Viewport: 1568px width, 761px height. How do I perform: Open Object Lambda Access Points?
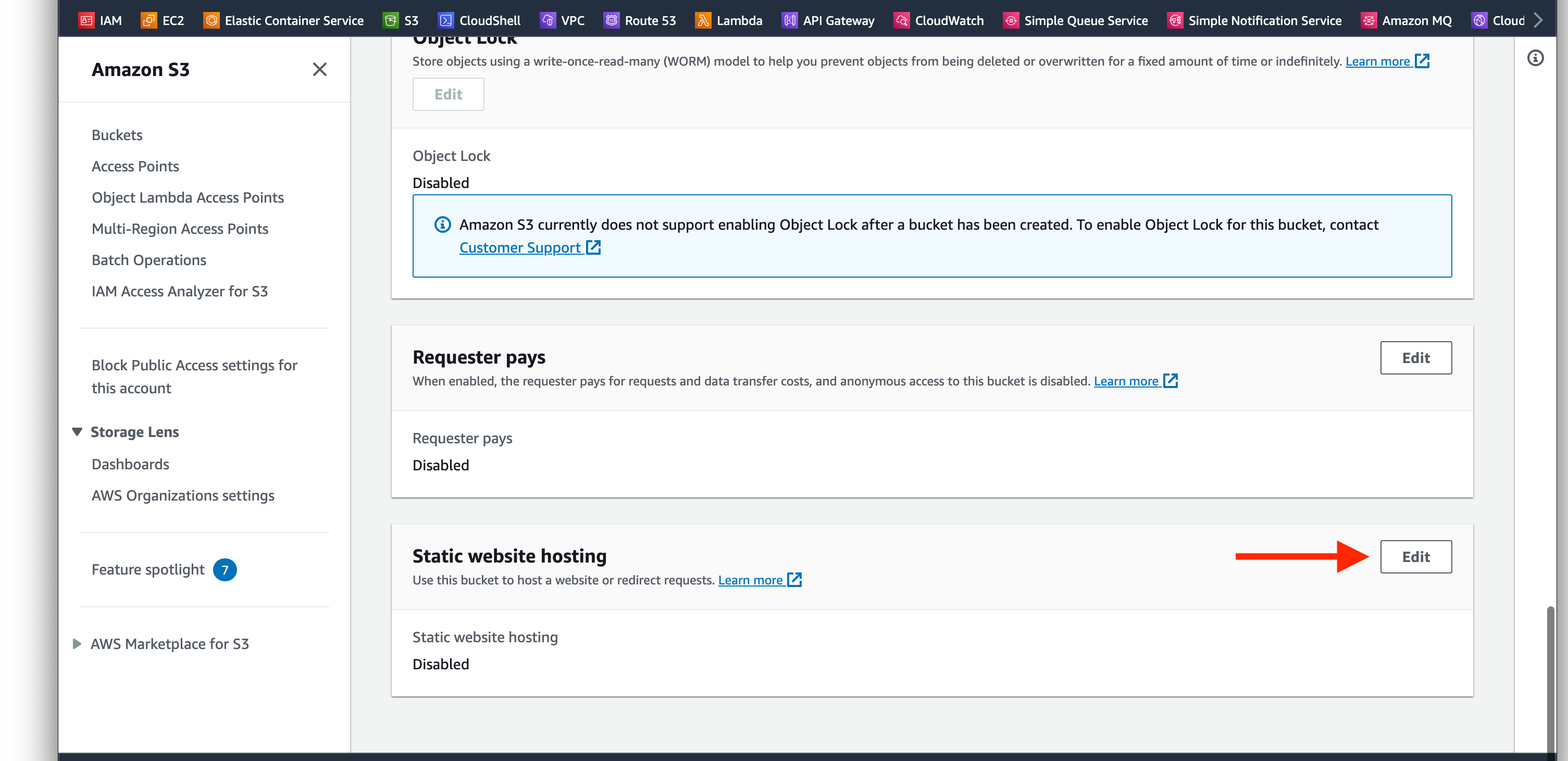pyautogui.click(x=188, y=197)
